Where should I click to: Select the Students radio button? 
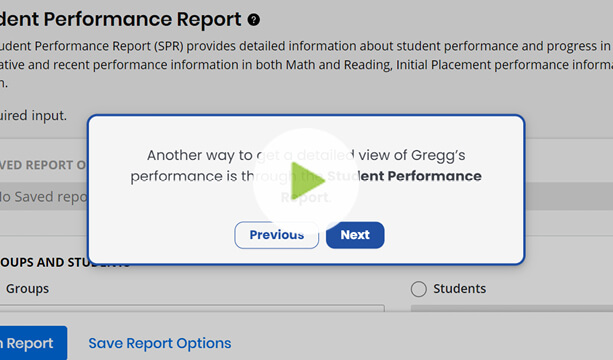coord(419,289)
